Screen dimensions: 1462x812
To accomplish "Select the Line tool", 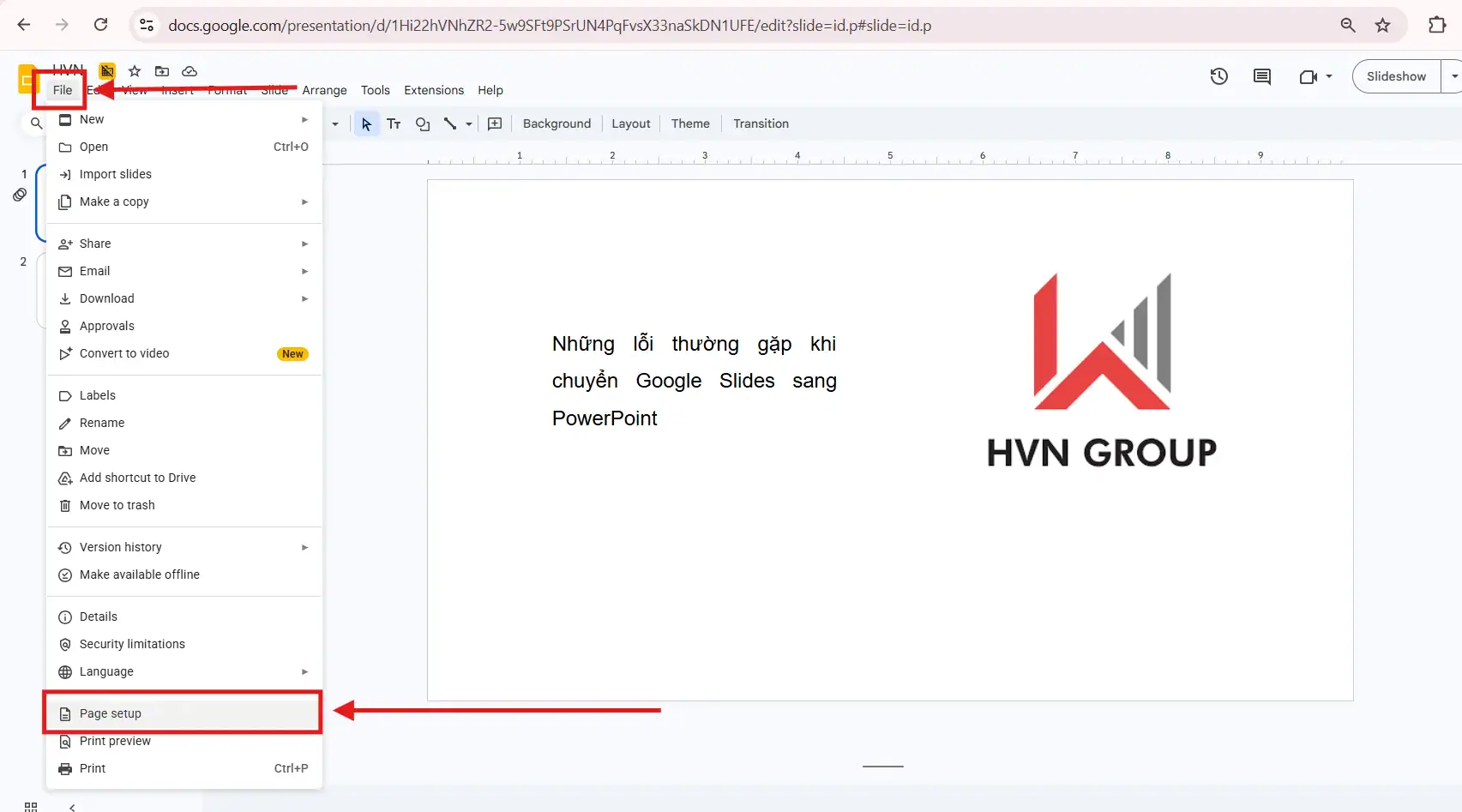I will click(x=449, y=123).
